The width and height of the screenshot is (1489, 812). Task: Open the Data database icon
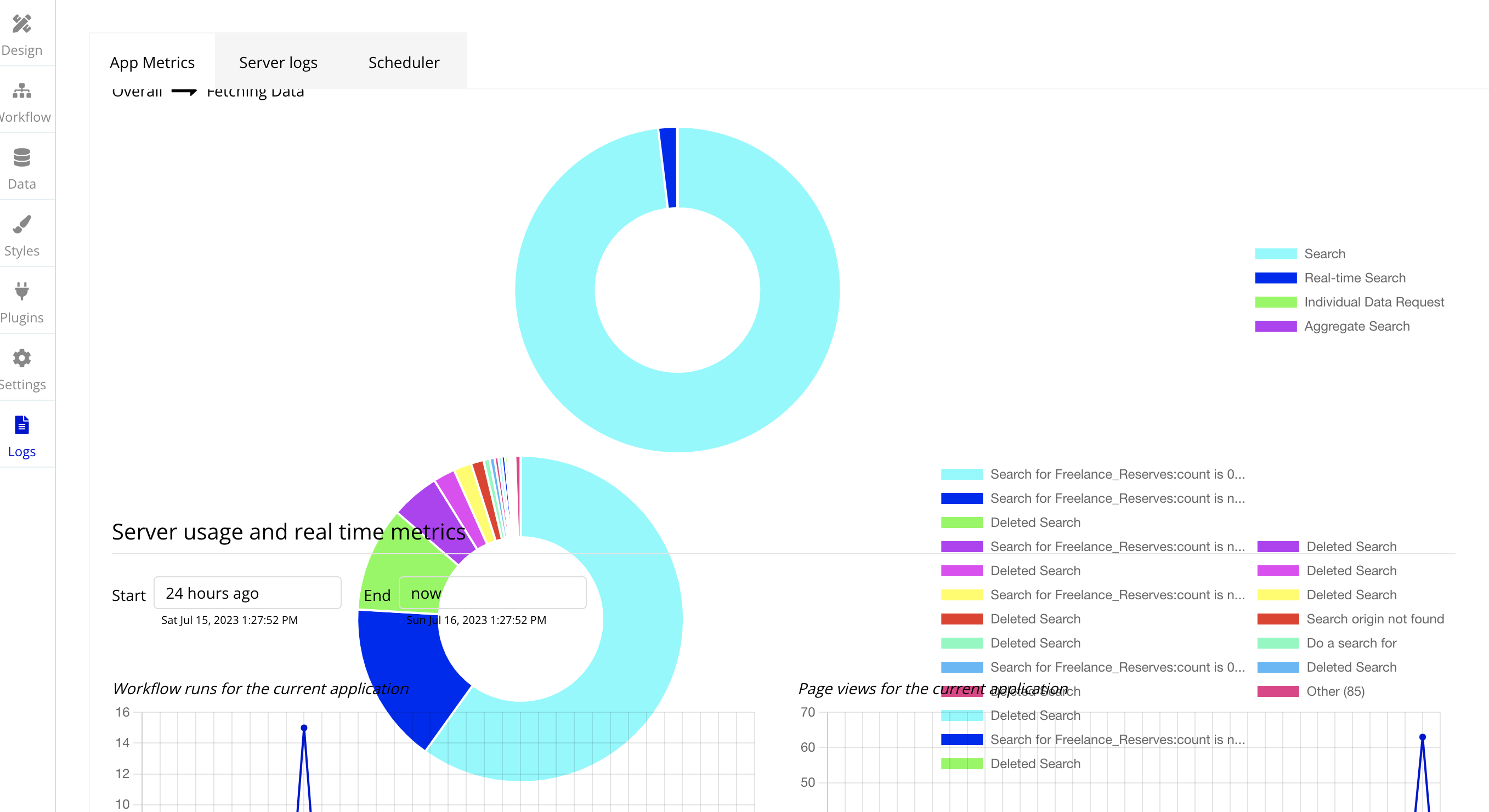[x=22, y=157]
